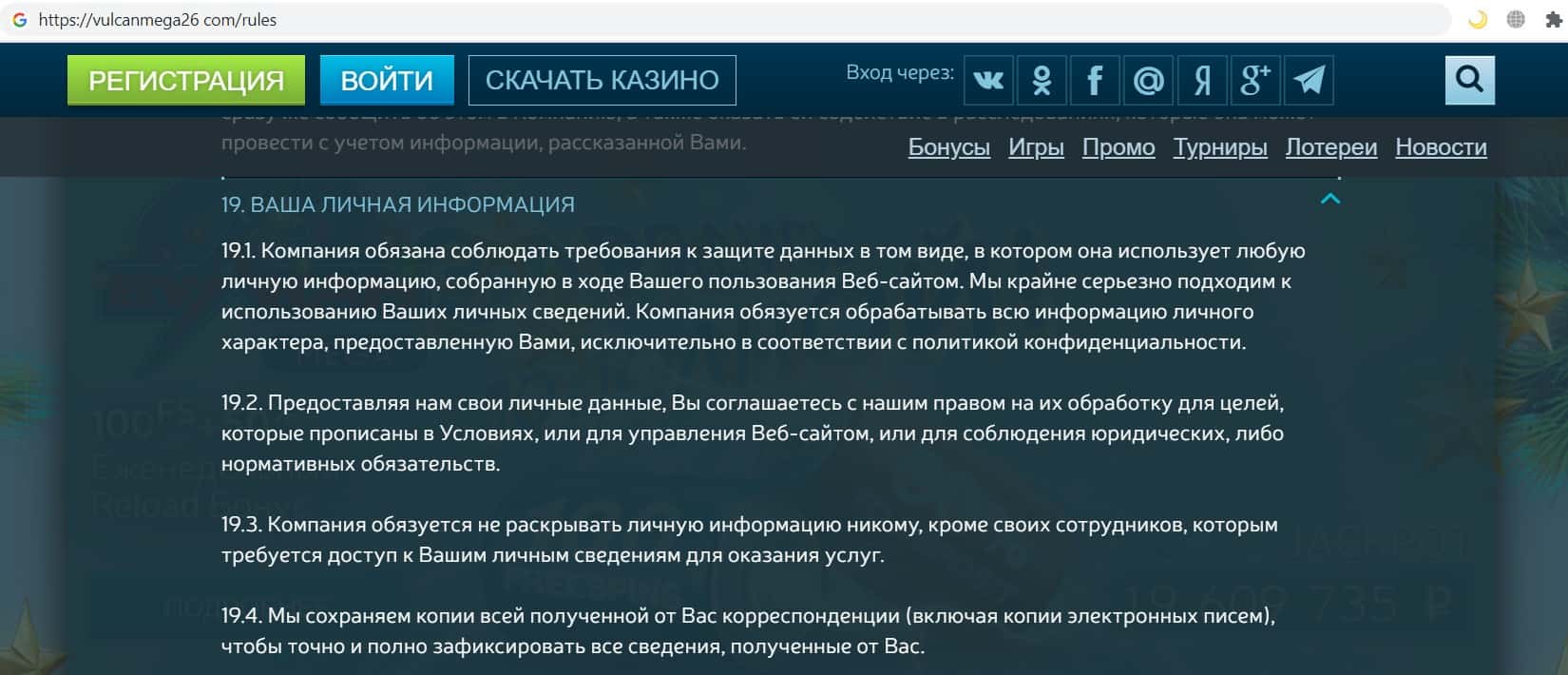Screen dimensions: 1568x675
Task: Click paragraph 19.3 text
Action: pos(750,540)
